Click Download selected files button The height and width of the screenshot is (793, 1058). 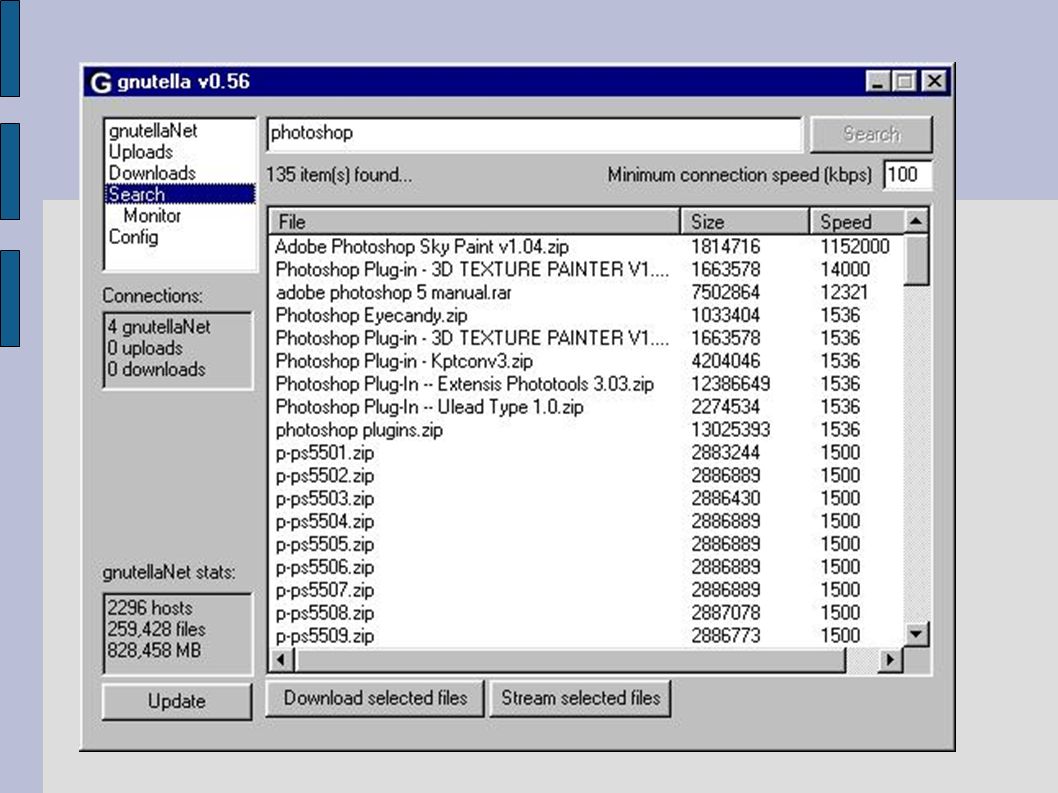(375, 698)
